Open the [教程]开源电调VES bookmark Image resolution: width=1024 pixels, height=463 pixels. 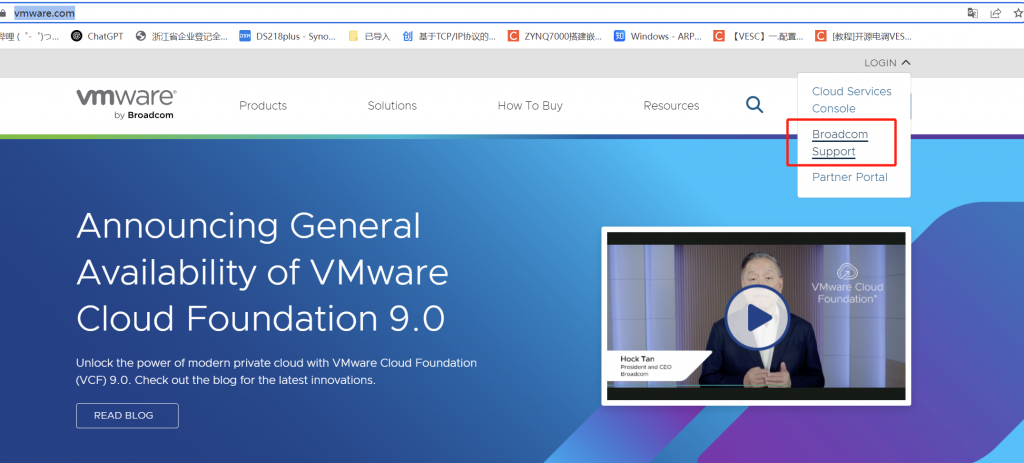[863, 37]
